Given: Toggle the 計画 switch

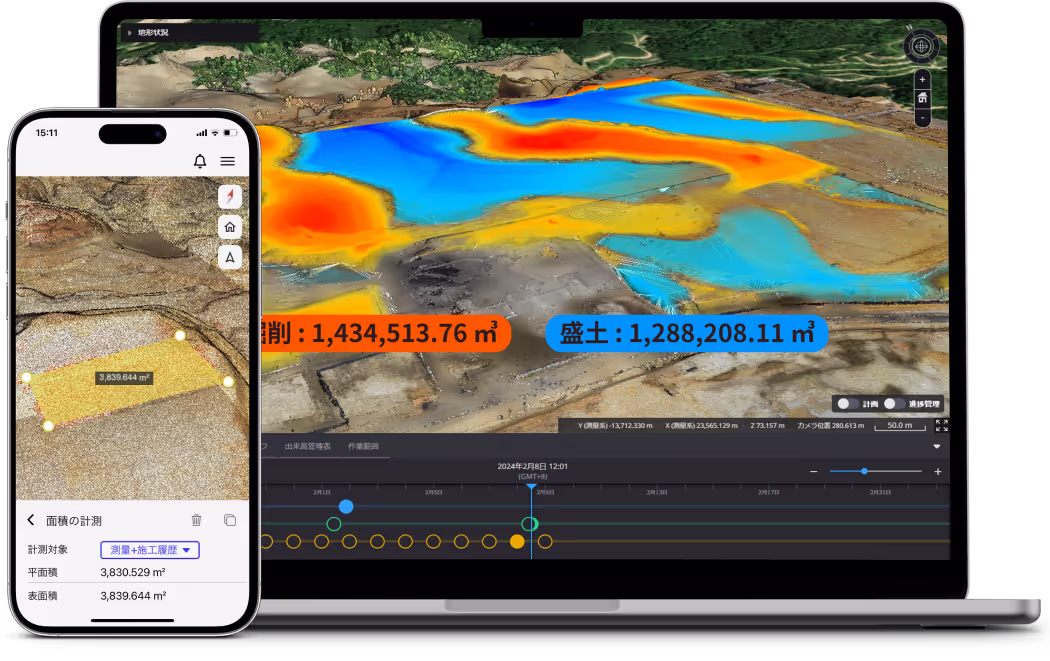Looking at the screenshot, I should click(x=847, y=404).
